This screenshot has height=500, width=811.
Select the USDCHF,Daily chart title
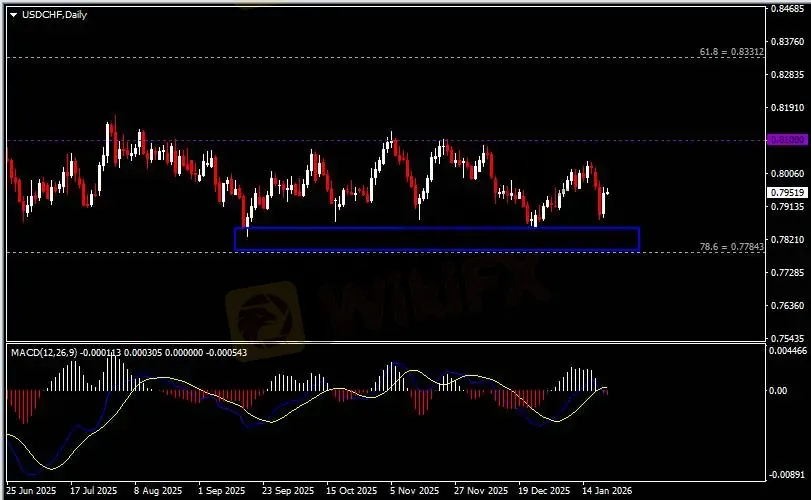point(54,14)
